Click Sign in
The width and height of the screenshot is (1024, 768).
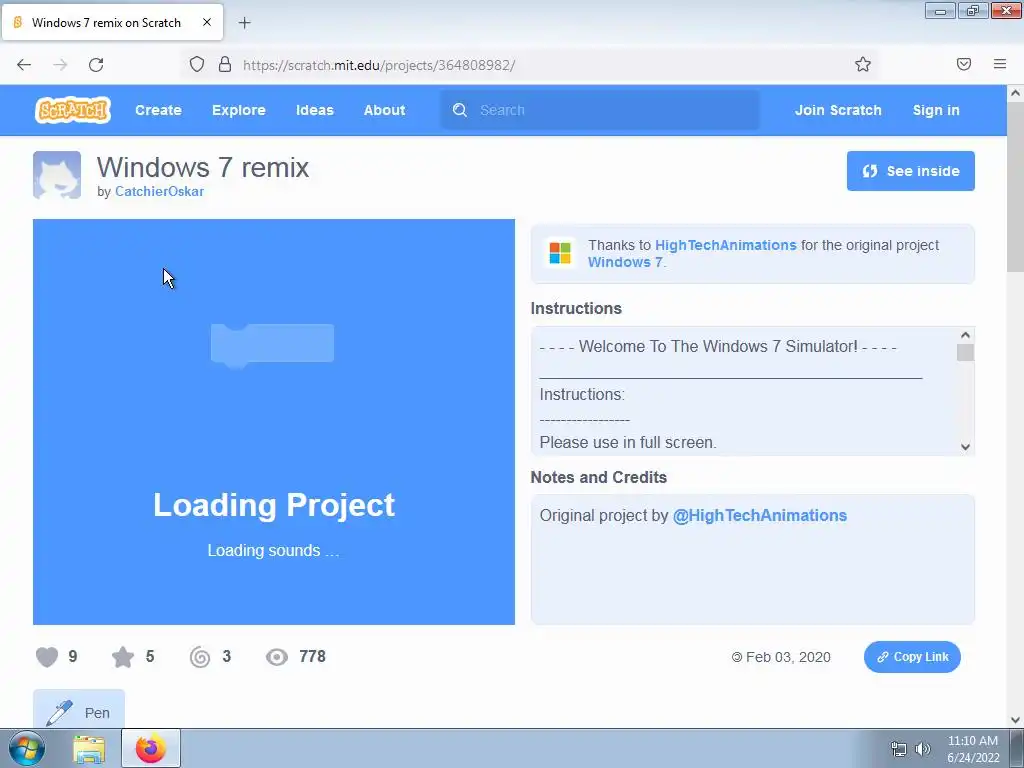coord(936,110)
